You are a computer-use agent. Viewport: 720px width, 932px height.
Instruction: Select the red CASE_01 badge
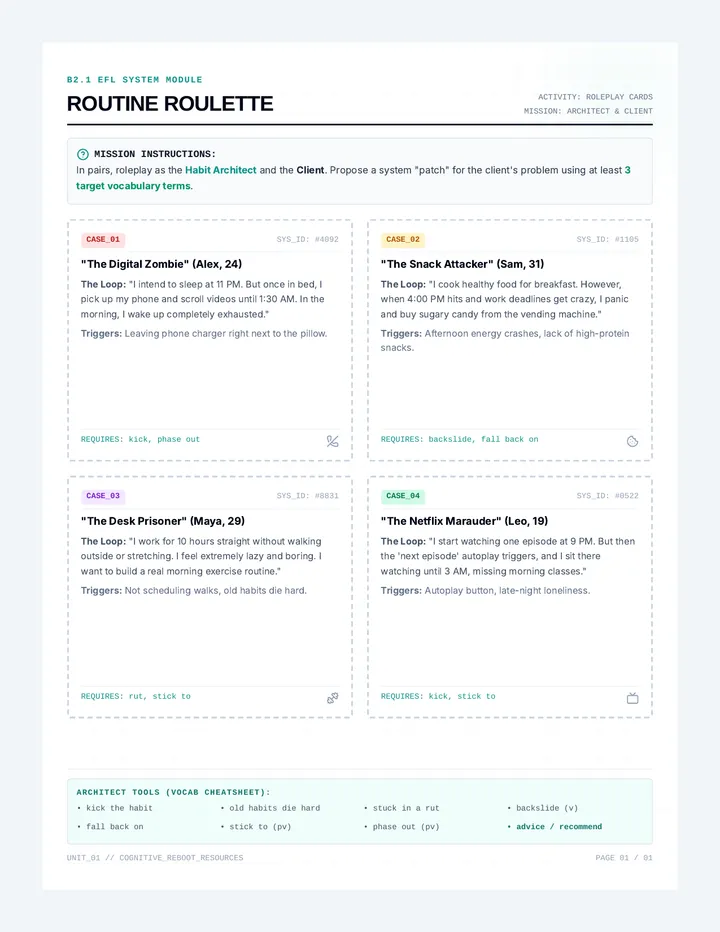coord(103,240)
